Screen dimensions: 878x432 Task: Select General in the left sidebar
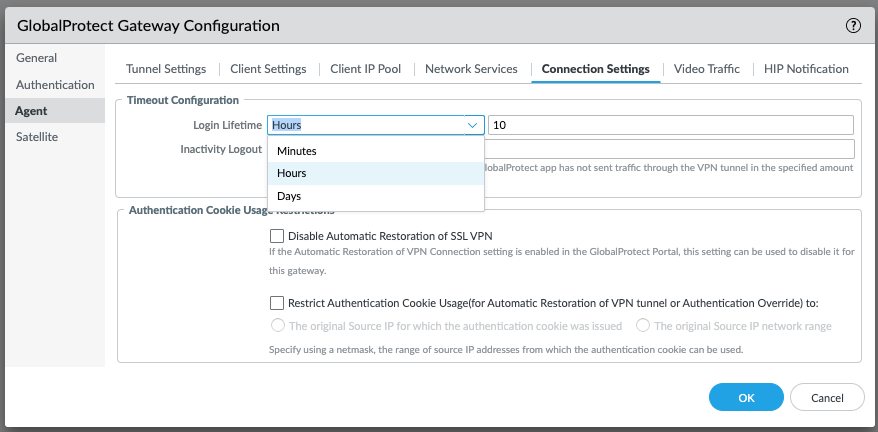point(37,59)
